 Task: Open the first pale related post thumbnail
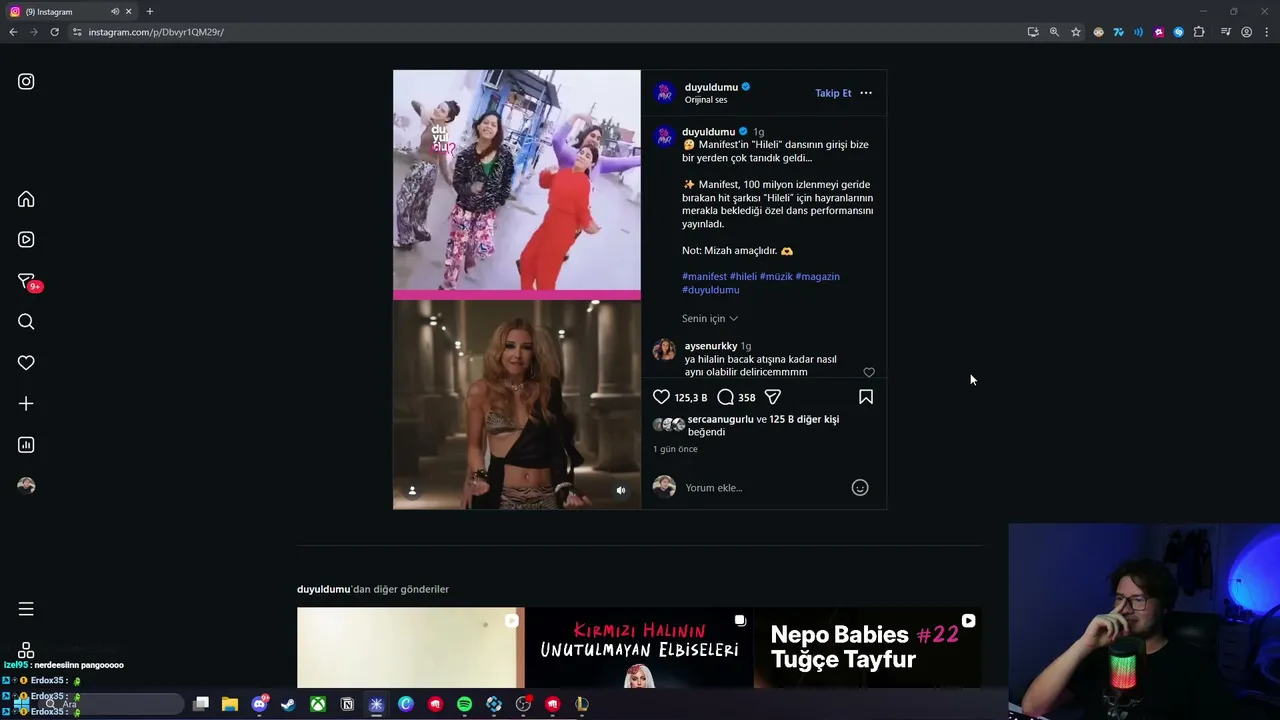[410, 648]
